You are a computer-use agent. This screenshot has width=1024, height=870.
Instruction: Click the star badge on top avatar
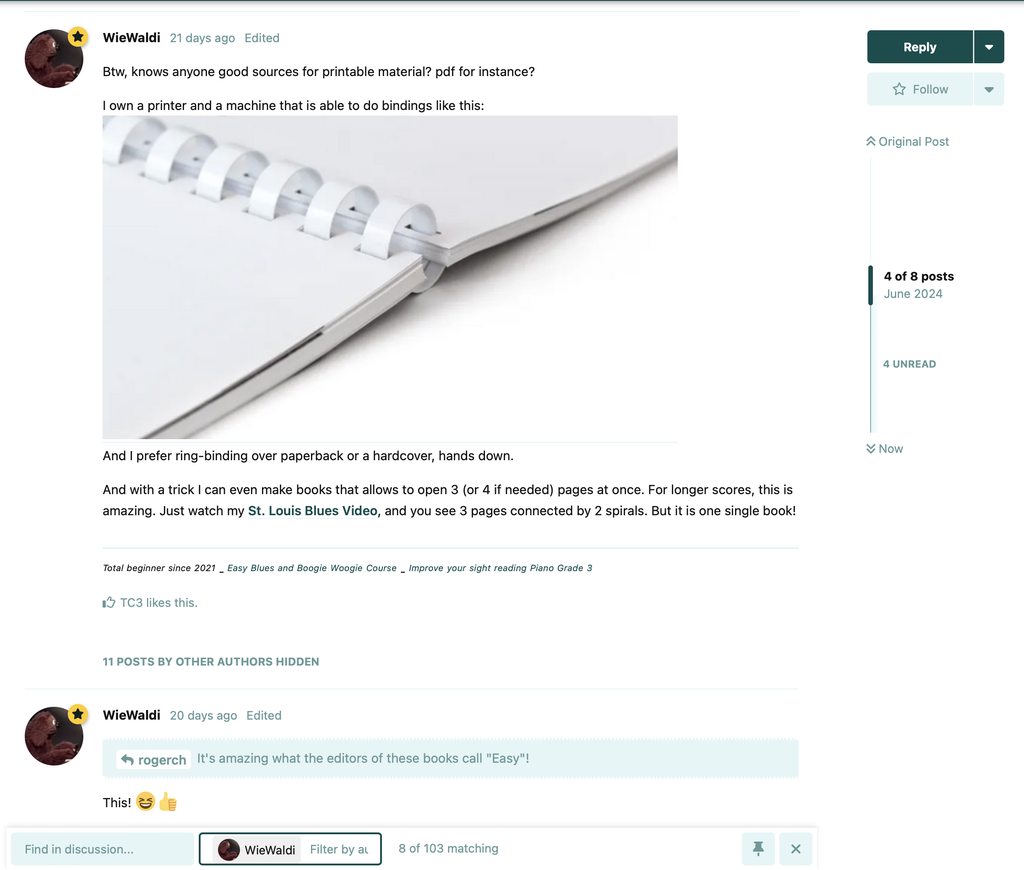(x=78, y=37)
